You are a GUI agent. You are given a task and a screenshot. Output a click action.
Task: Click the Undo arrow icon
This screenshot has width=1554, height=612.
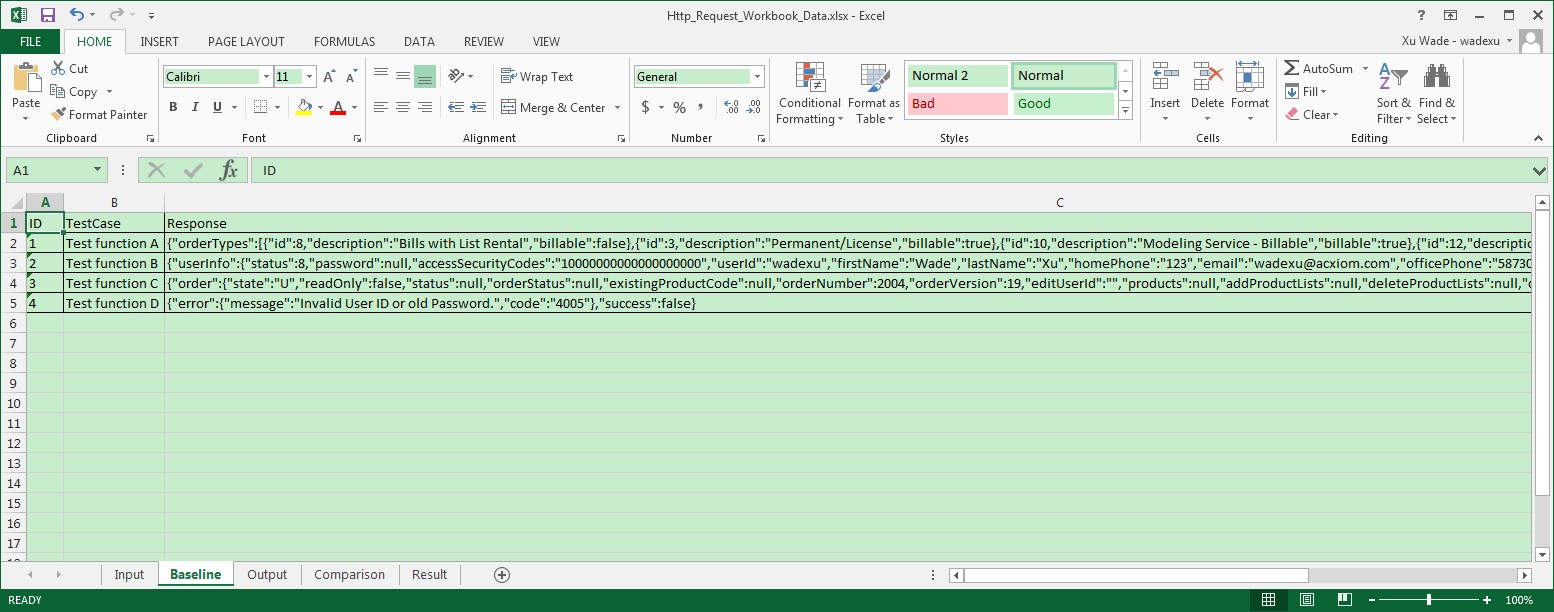coord(77,15)
